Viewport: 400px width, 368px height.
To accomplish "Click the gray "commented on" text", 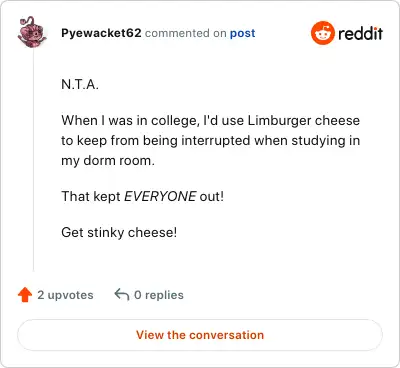I will pos(186,33).
